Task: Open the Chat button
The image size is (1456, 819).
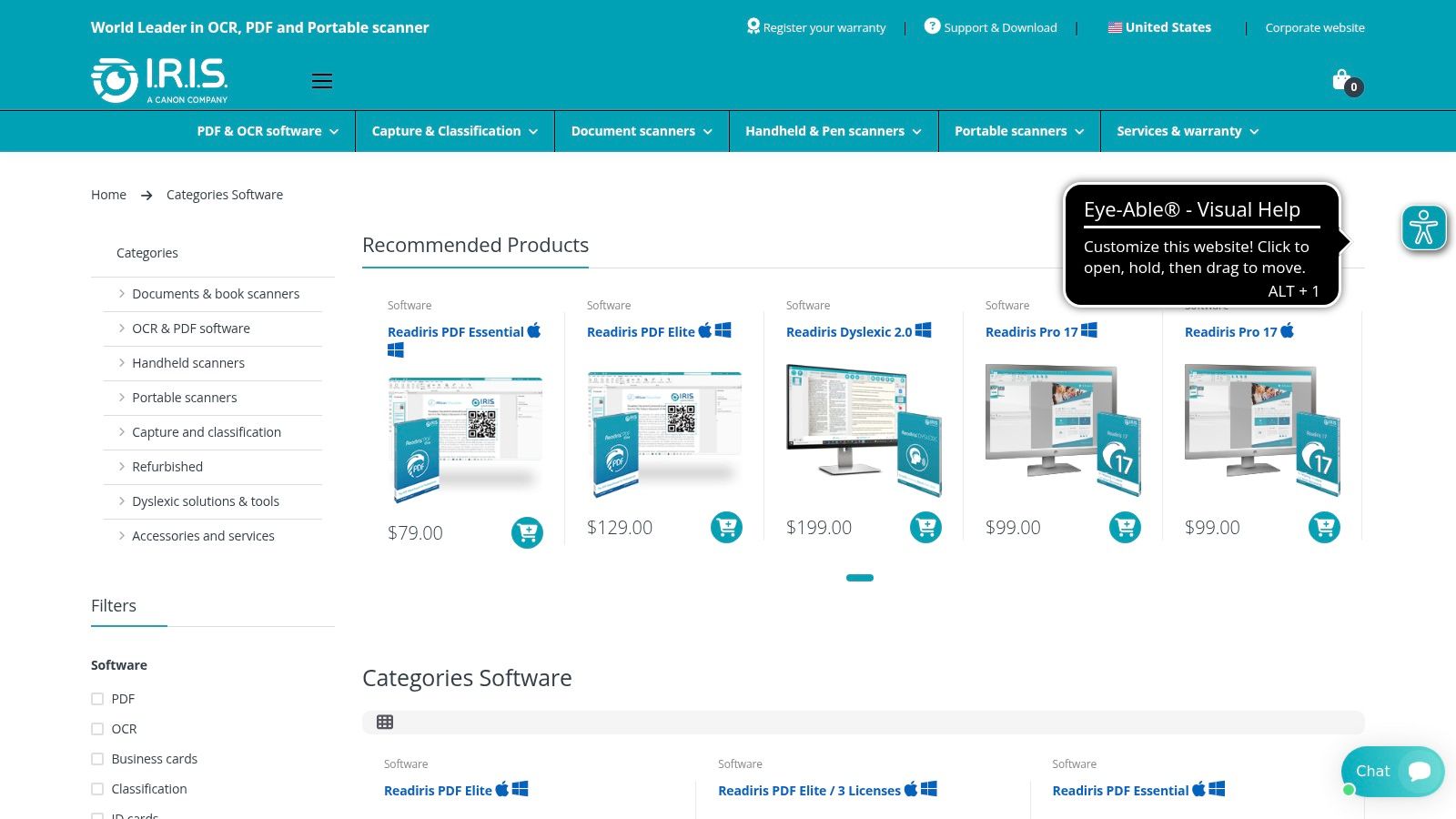Action: [1391, 772]
